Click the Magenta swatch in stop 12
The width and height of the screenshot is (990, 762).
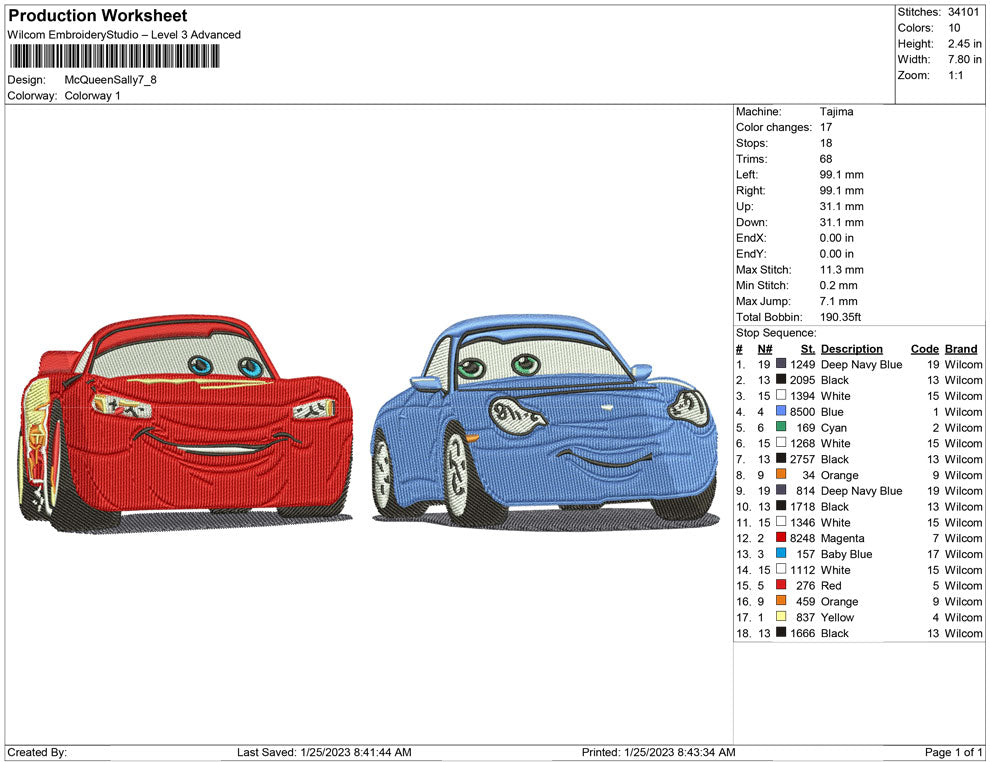click(x=781, y=538)
